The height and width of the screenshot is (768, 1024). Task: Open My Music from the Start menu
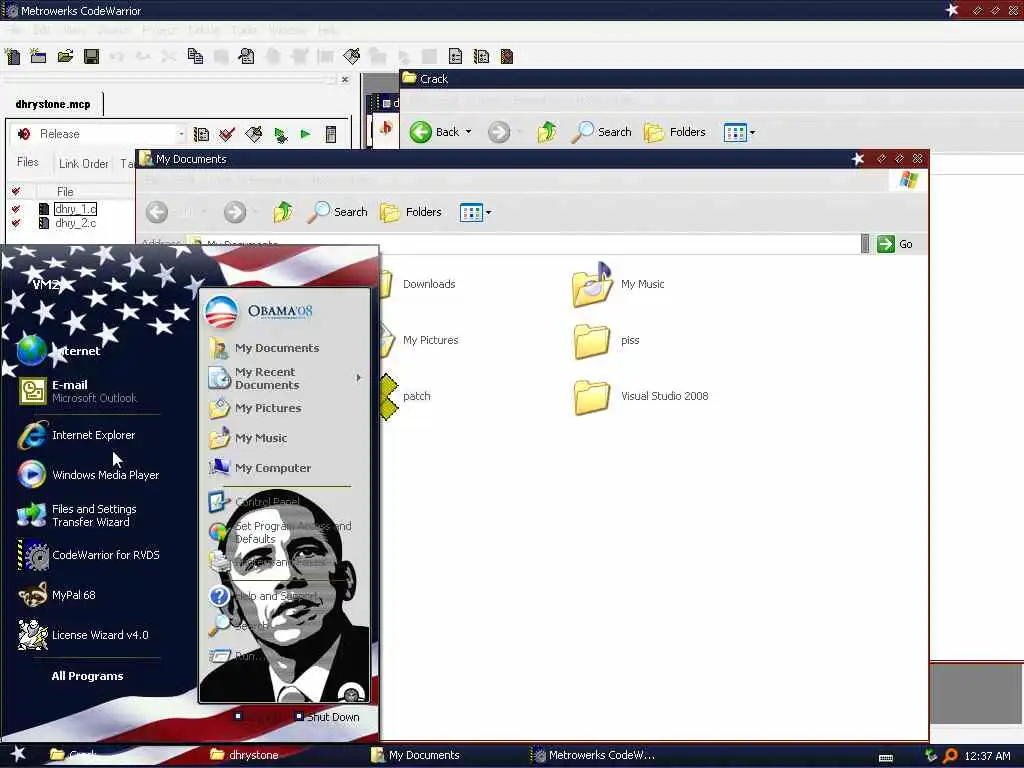(249, 438)
